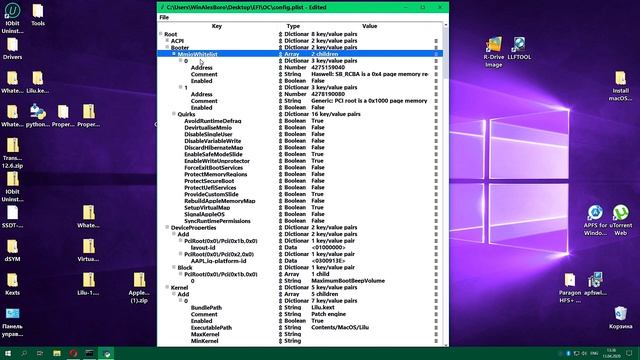
Task: Open the File menu in ProperTree
Action: click(x=164, y=17)
